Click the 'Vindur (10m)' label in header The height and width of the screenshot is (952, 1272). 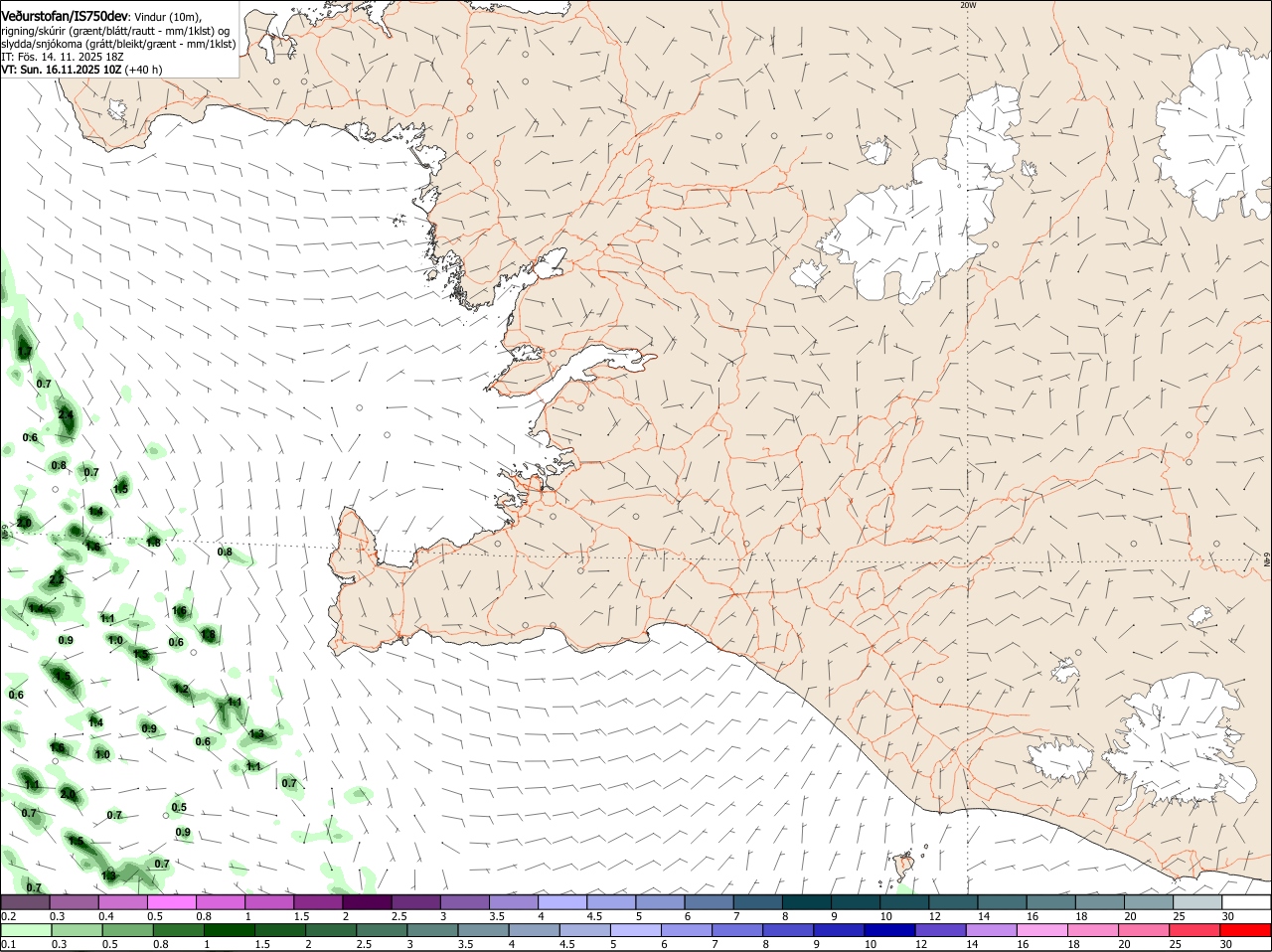[x=167, y=17]
